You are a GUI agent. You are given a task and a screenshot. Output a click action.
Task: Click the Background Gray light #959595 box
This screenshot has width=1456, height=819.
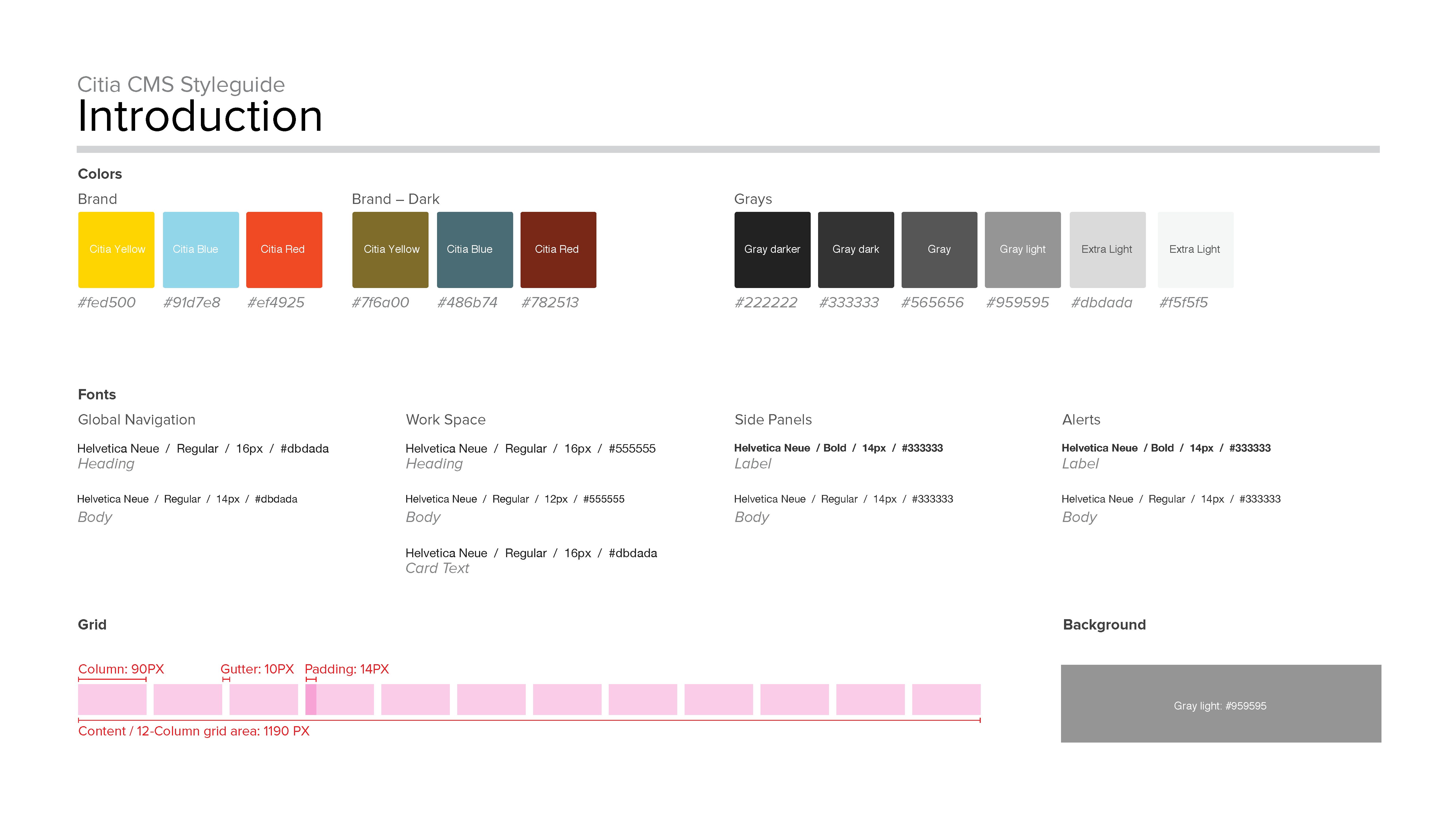[1221, 703]
